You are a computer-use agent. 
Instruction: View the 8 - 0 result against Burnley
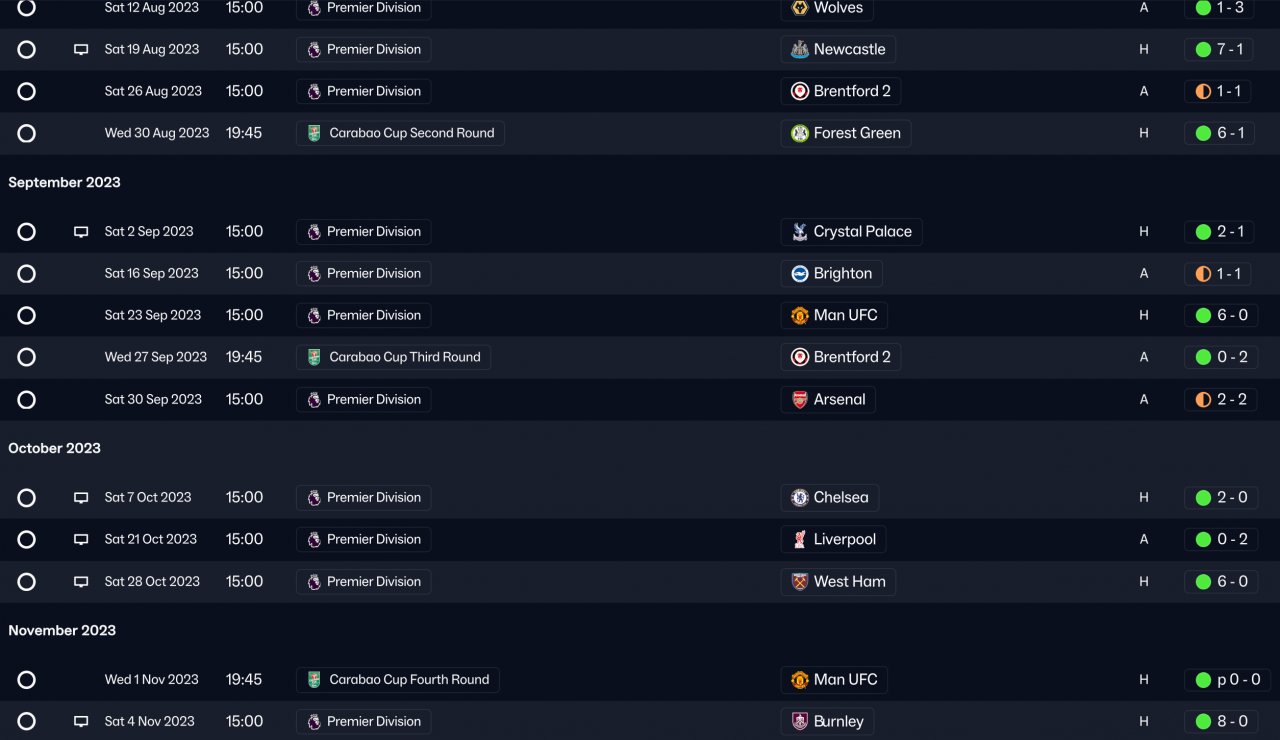point(1232,721)
